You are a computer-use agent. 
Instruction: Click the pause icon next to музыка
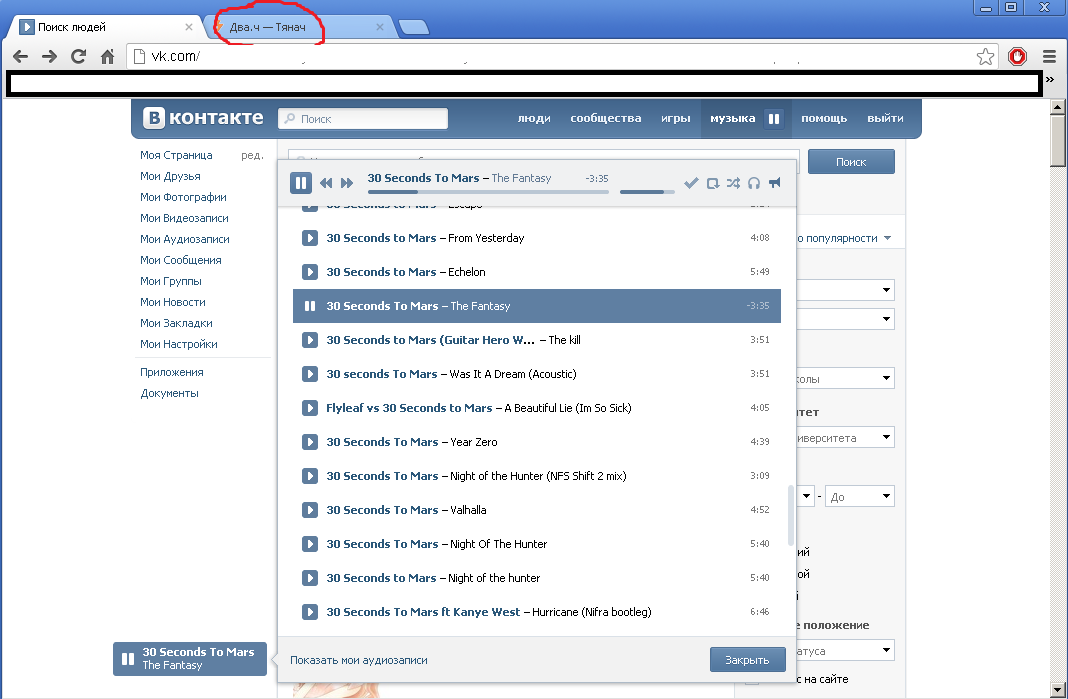click(774, 119)
